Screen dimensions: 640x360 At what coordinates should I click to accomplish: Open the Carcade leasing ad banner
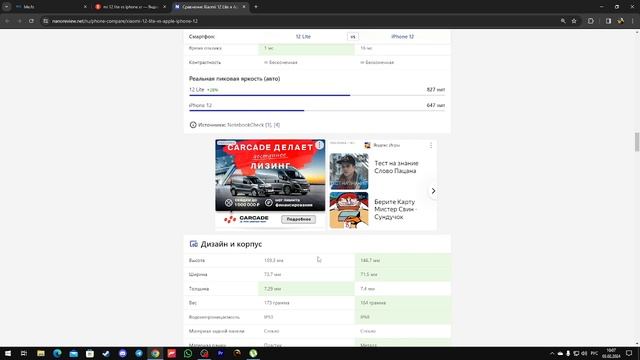pyautogui.click(x=270, y=175)
